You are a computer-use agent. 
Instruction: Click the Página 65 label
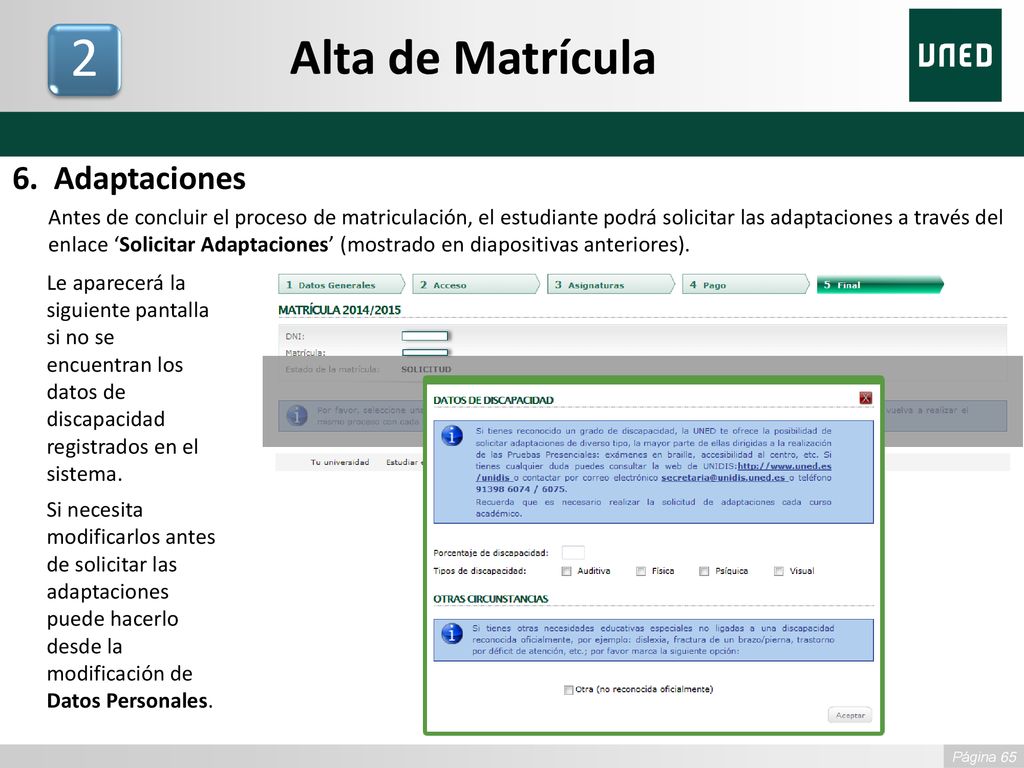[984, 757]
